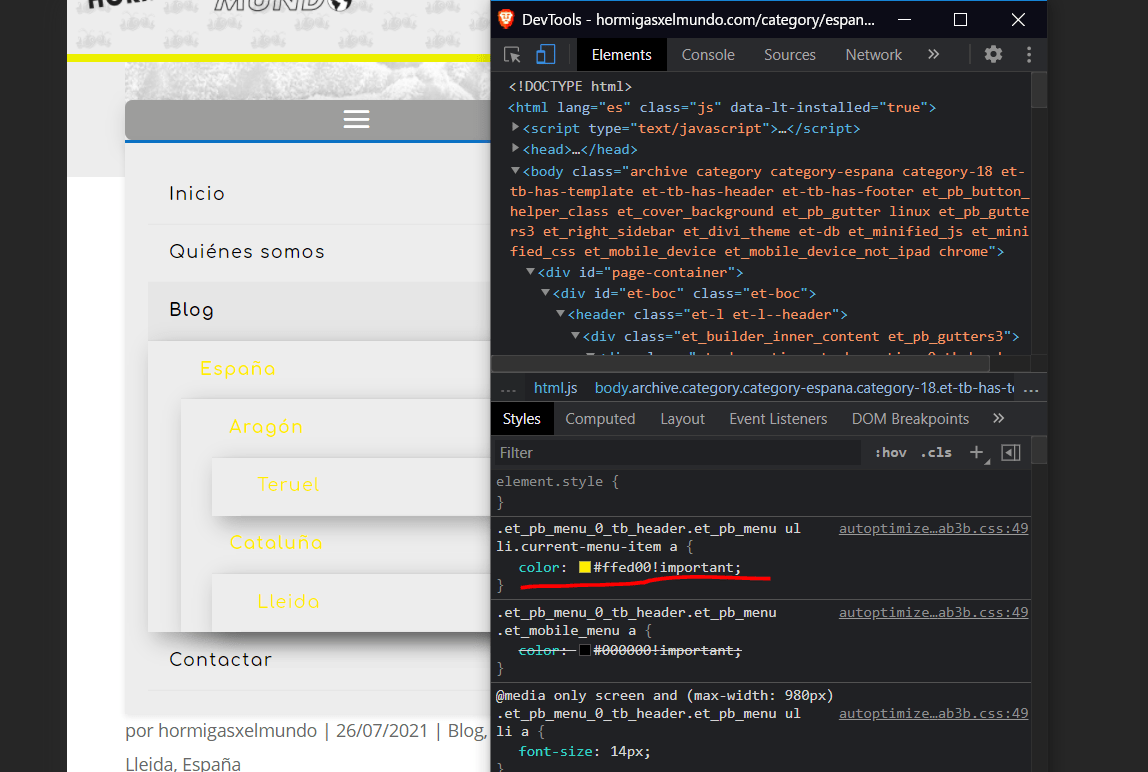Add new style rule plus icon
Viewport: 1148px width, 772px height.
coord(977,453)
